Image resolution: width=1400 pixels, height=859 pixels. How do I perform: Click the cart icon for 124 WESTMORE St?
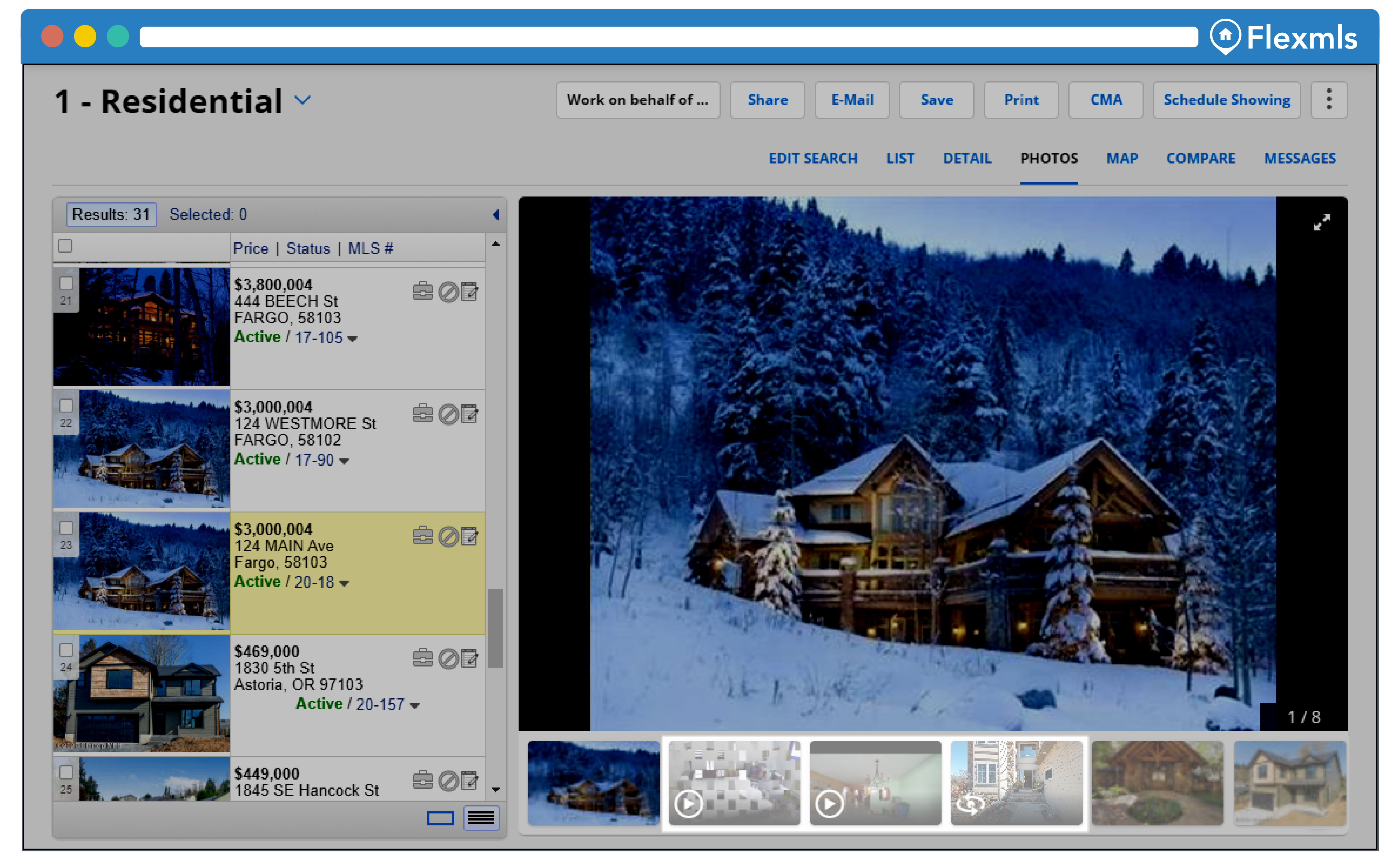[422, 413]
